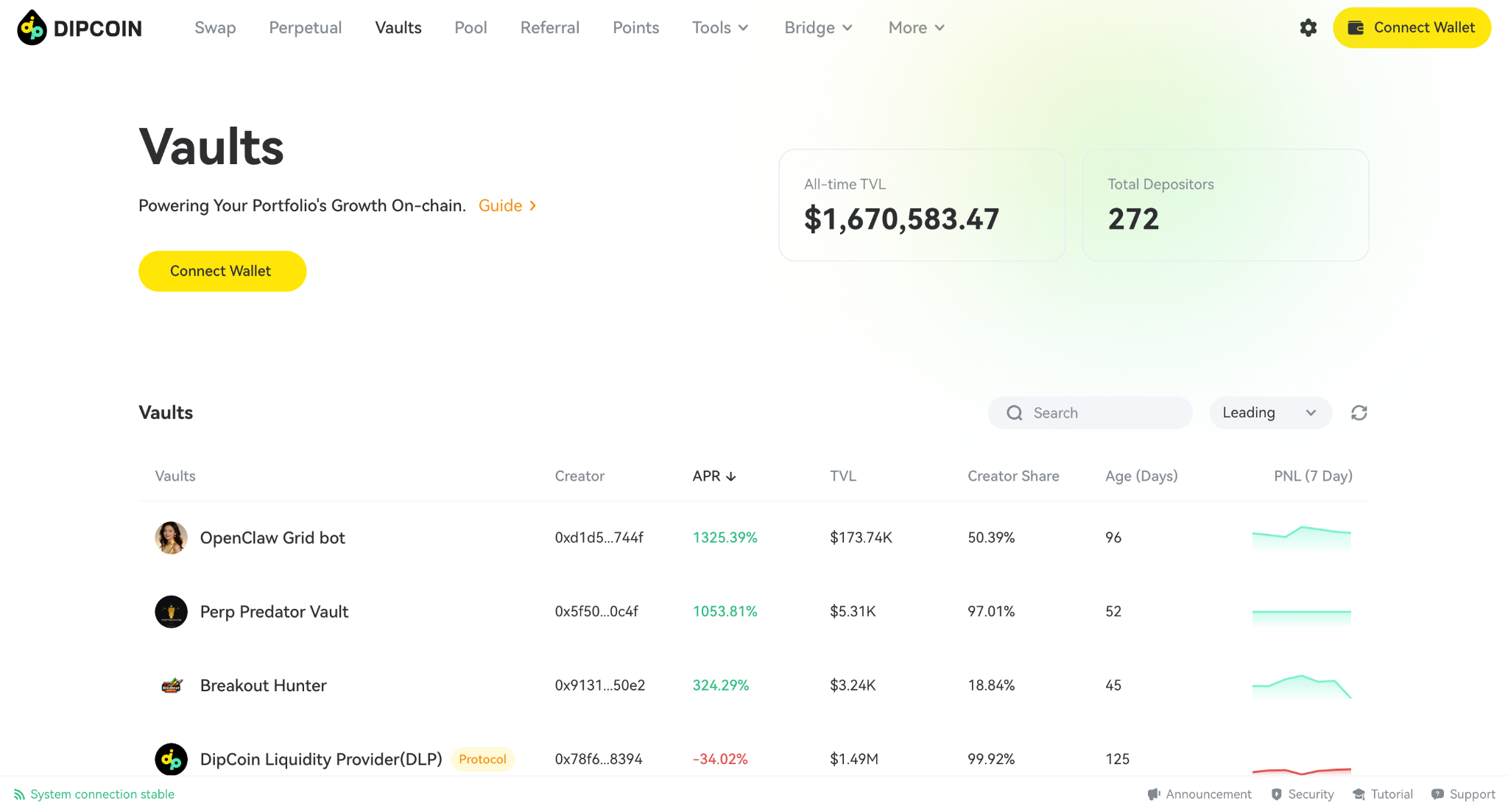
Task: Open the Leading filter dropdown
Action: 1270,413
